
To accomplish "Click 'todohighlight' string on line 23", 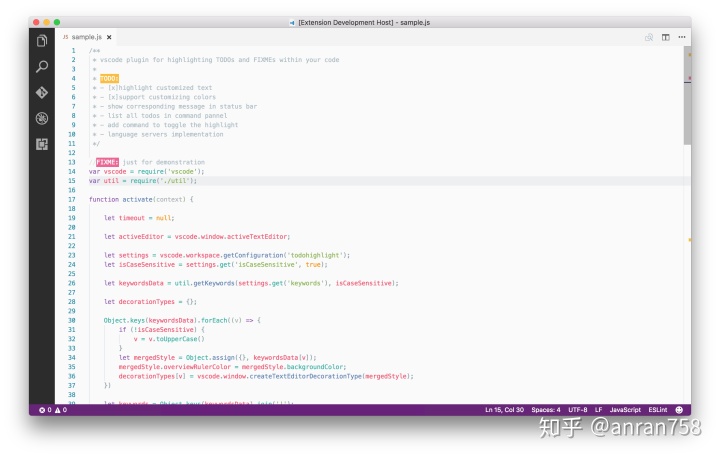I will pos(315,255).
